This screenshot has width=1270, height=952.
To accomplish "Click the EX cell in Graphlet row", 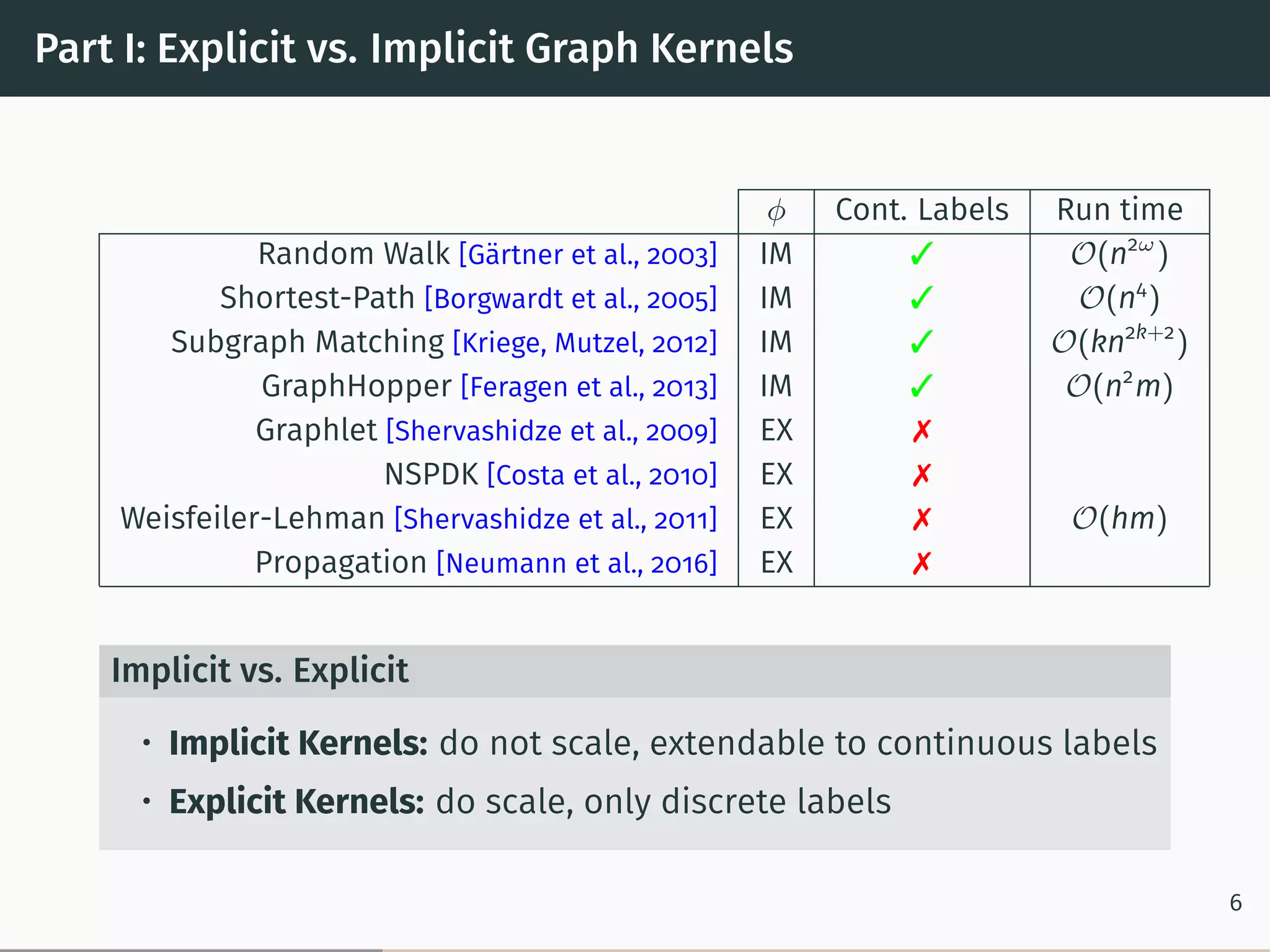I will coord(776,430).
